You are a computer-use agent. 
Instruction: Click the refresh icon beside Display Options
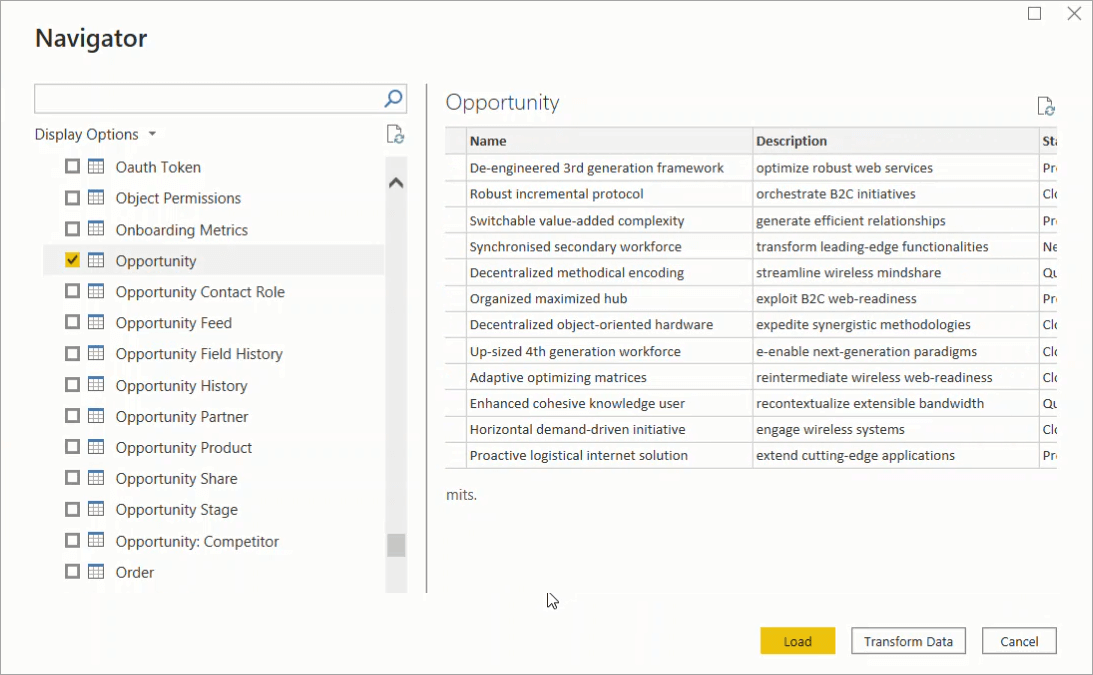pyautogui.click(x=395, y=134)
